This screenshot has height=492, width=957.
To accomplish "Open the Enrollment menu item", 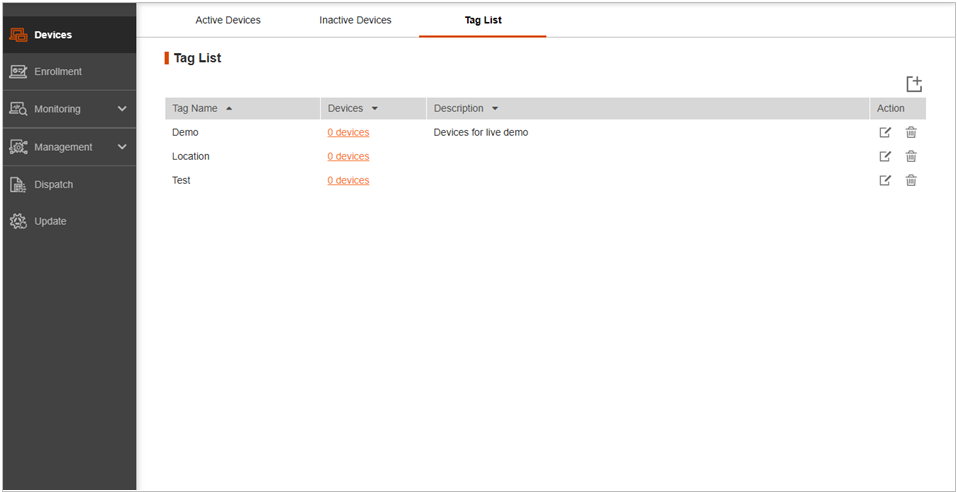I will click(x=70, y=71).
